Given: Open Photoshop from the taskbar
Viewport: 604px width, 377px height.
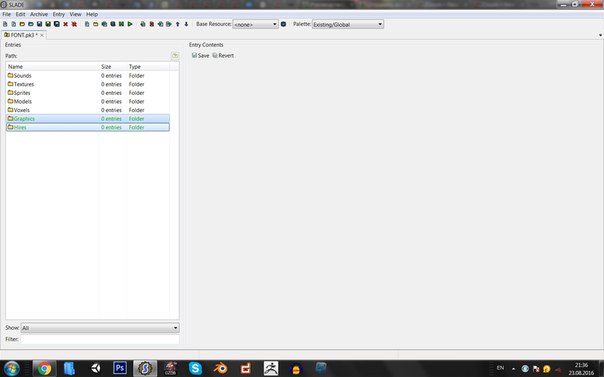Looking at the screenshot, I should point(120,369).
